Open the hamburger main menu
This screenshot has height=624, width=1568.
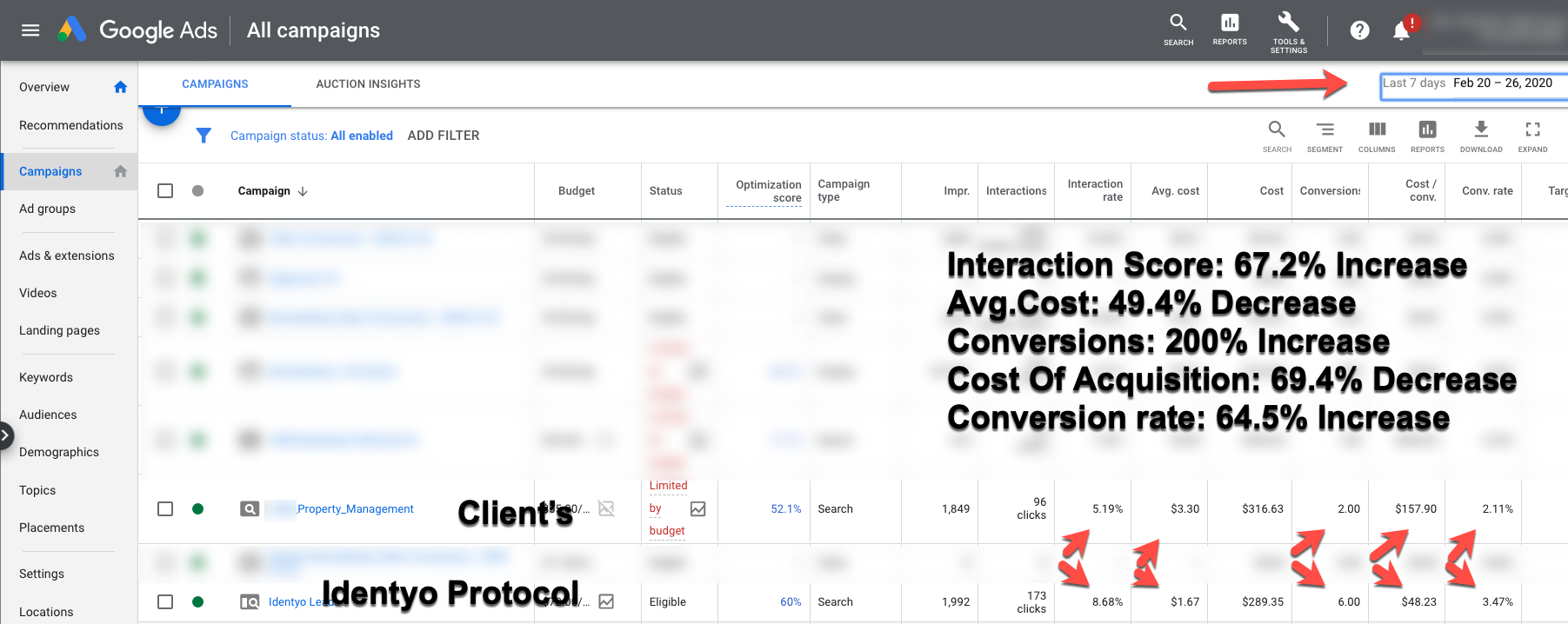coord(30,30)
